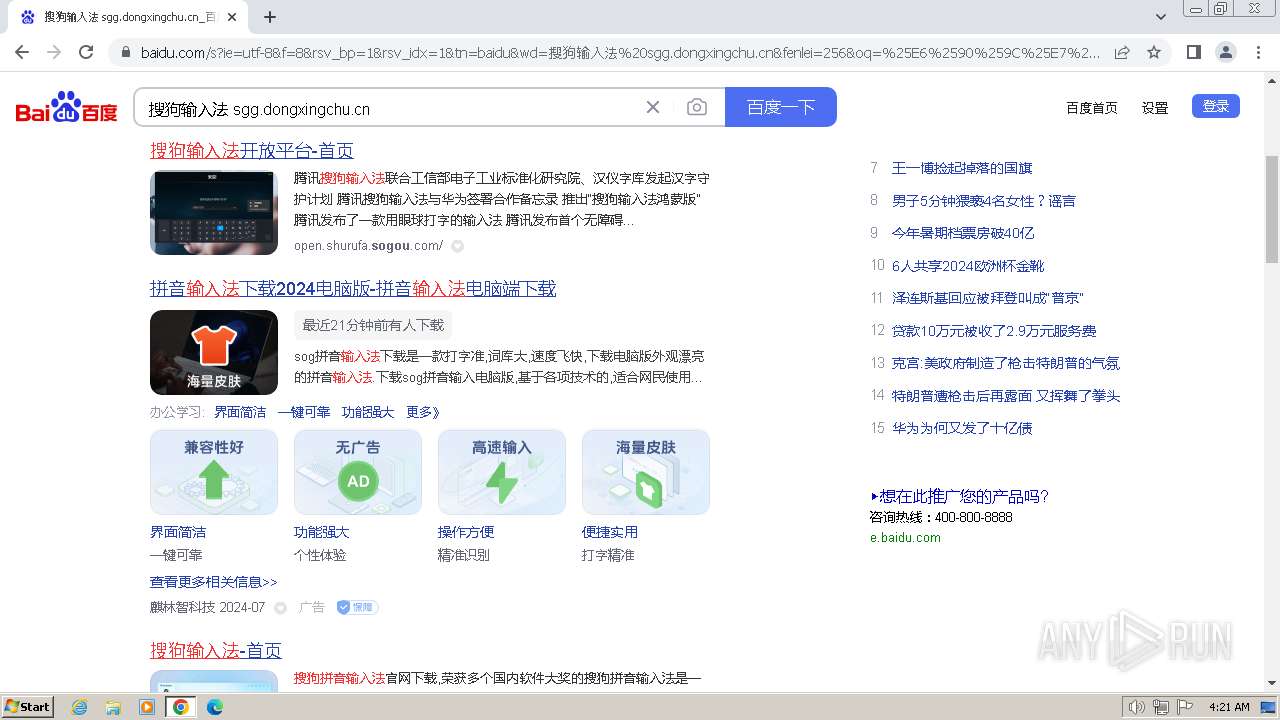
Task: Open the Chrome three-dot menu
Action: pos(1258,52)
